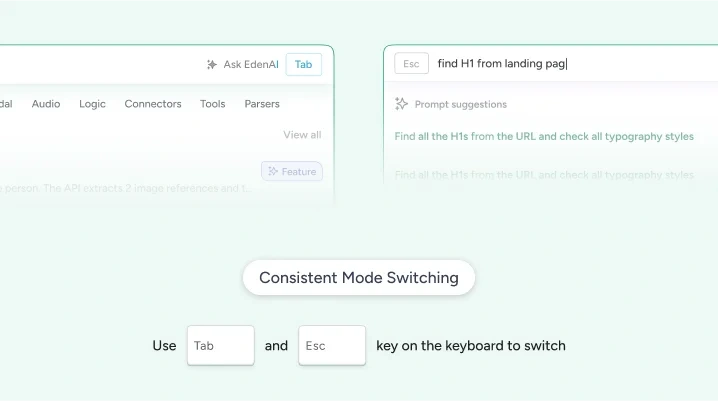Pick the faded second H1s prompt suggestion

tap(543, 175)
